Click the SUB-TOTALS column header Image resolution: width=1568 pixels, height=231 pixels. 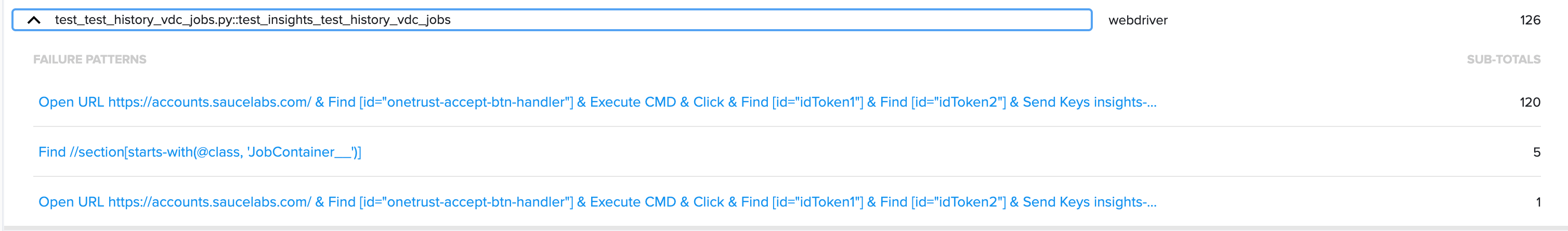click(x=1503, y=60)
